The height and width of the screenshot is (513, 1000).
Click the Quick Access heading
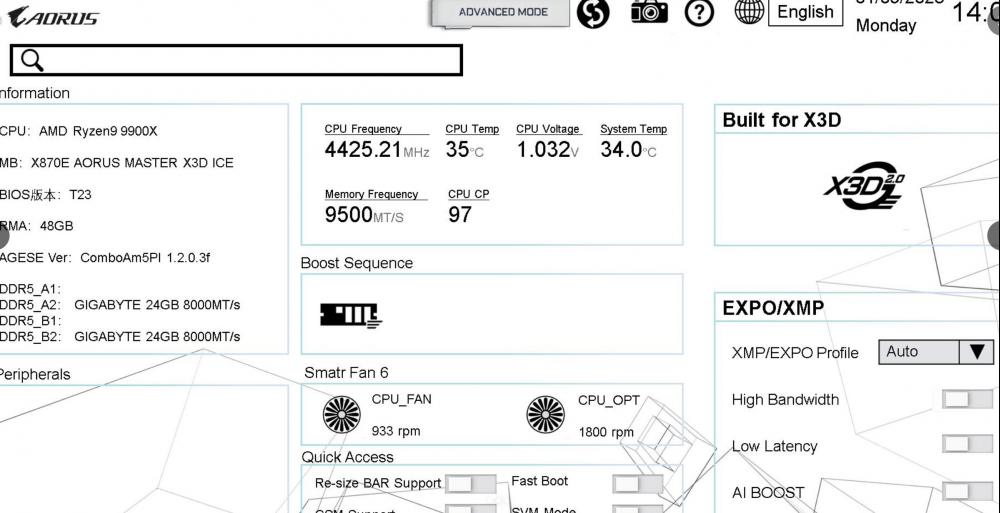pos(348,457)
